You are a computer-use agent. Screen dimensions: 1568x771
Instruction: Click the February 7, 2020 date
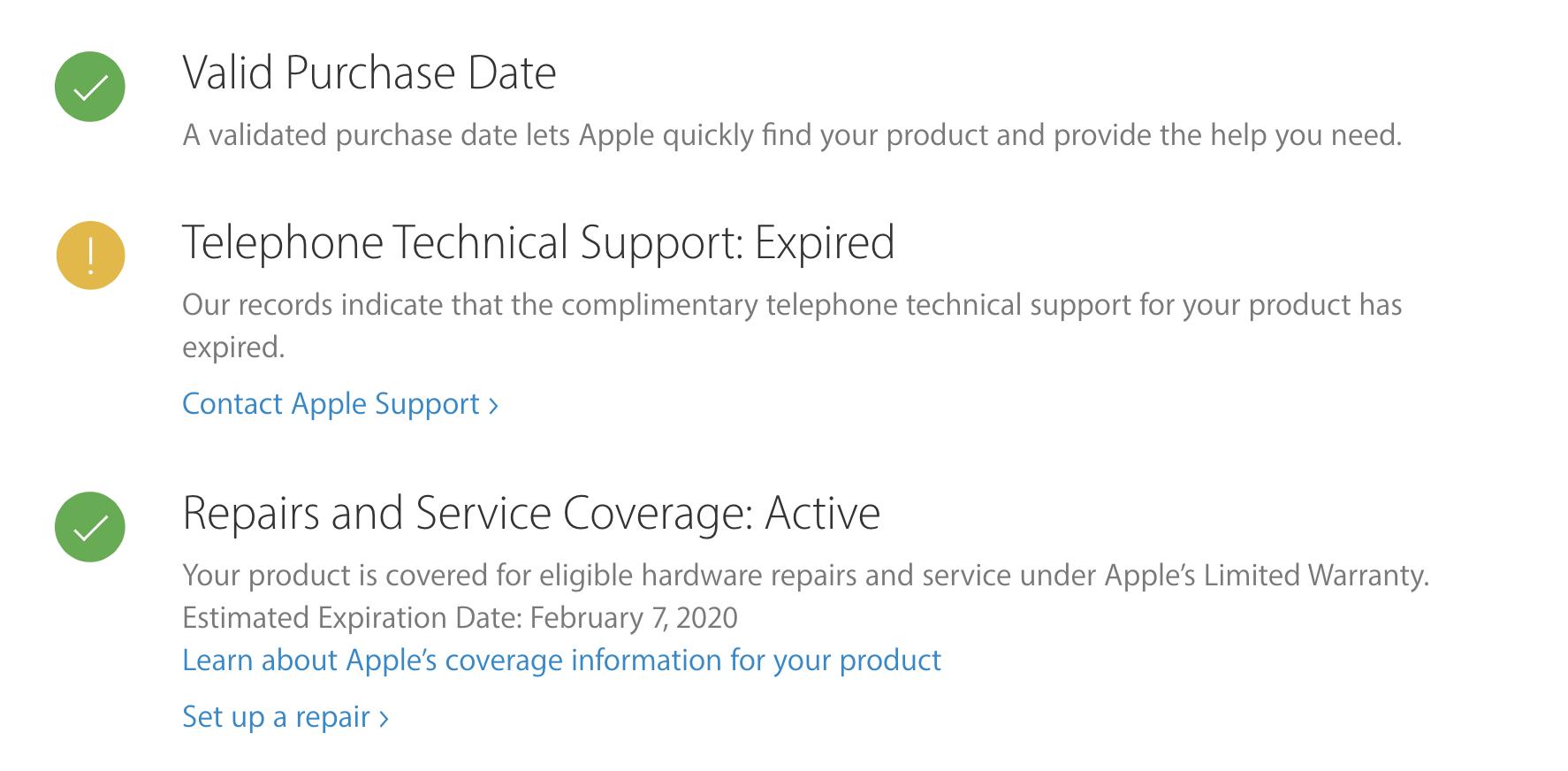[x=634, y=617]
